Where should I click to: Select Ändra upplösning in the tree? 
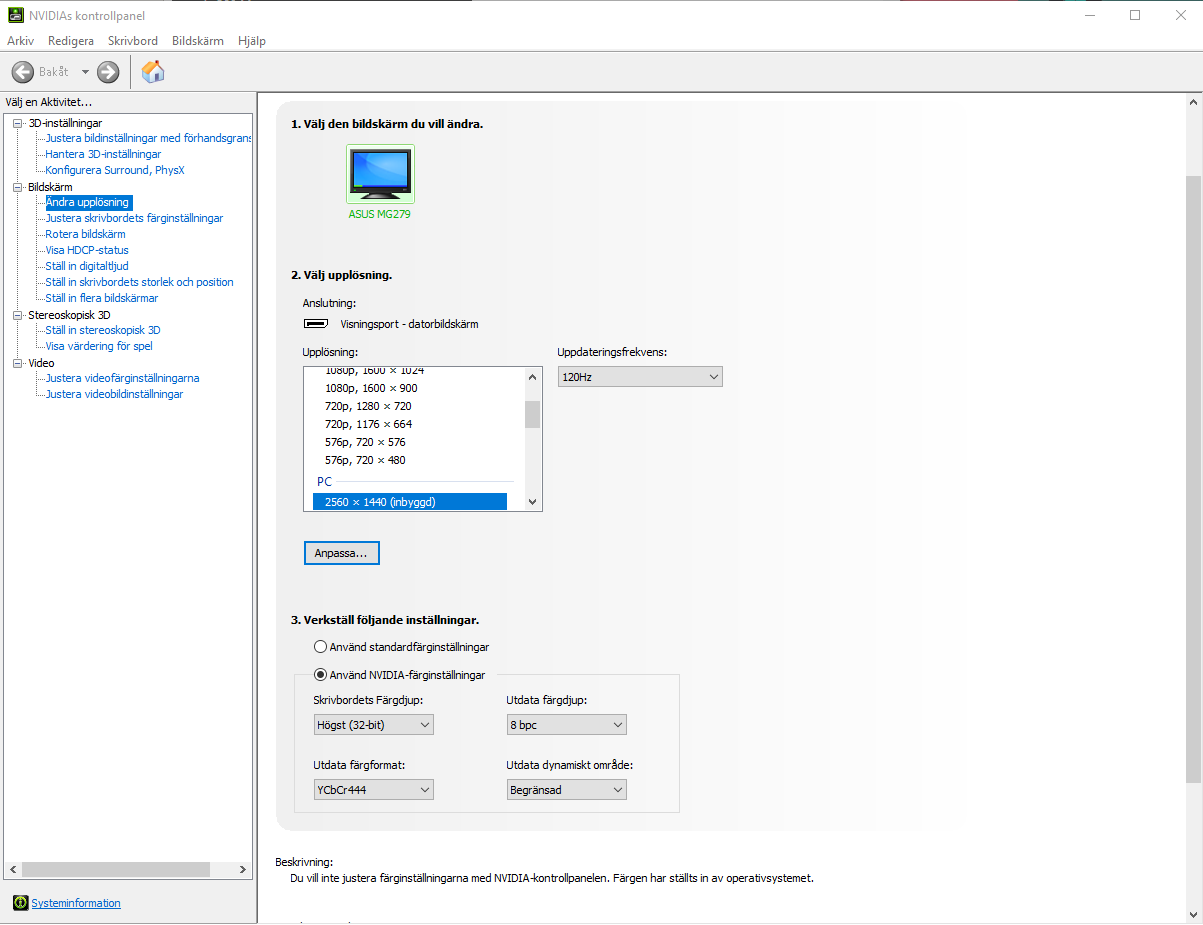coord(88,202)
